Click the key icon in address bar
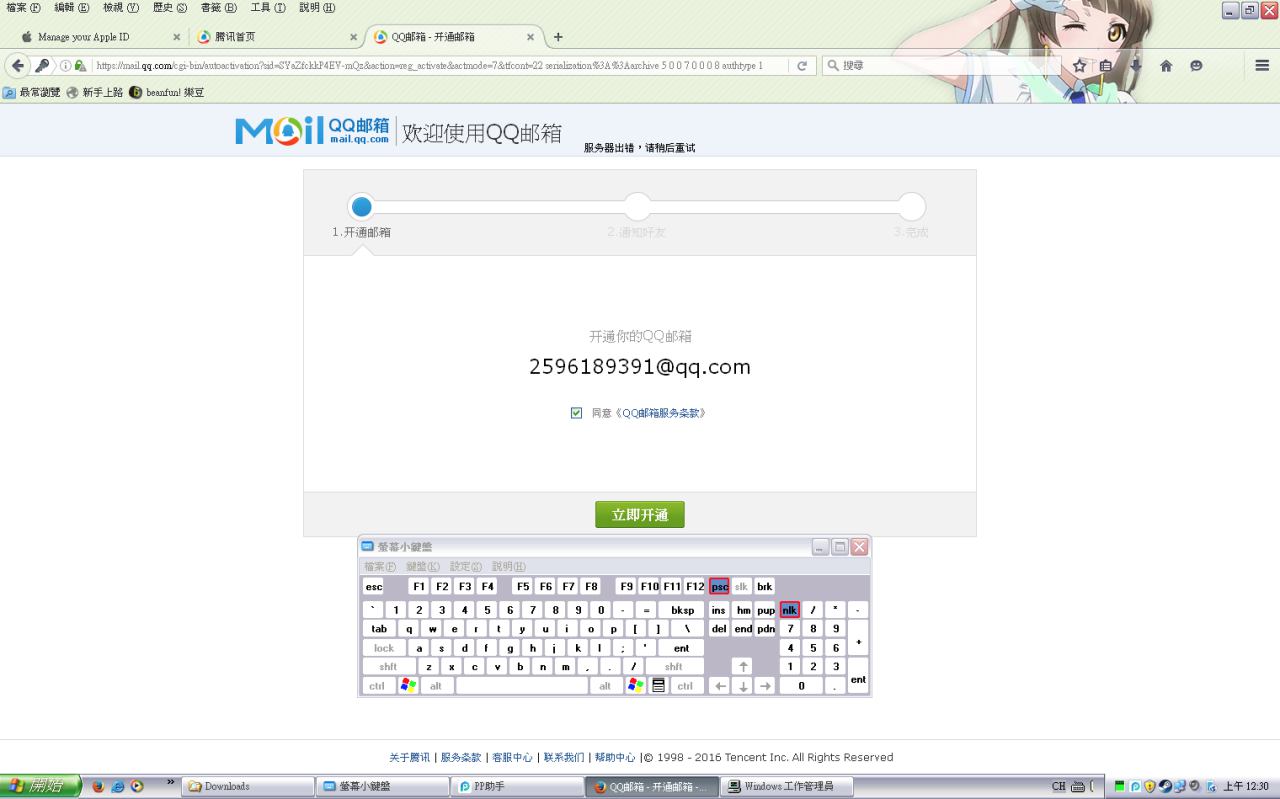 [42, 66]
